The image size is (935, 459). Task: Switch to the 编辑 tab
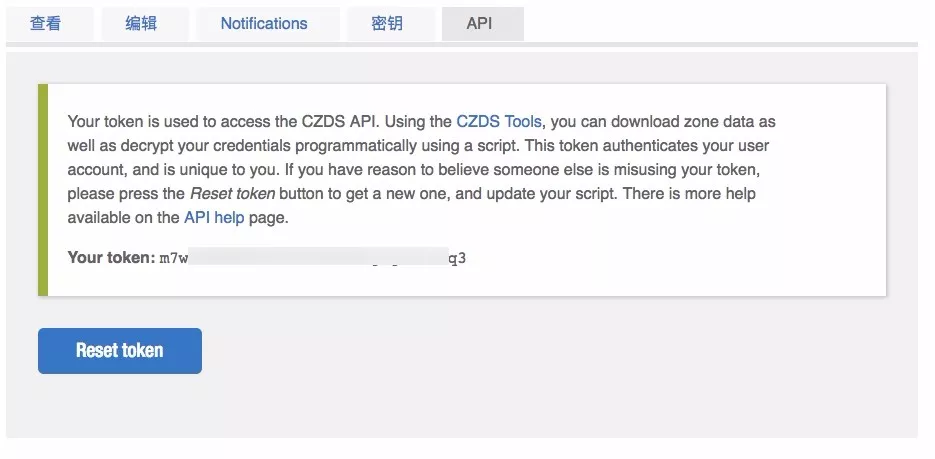coord(142,23)
